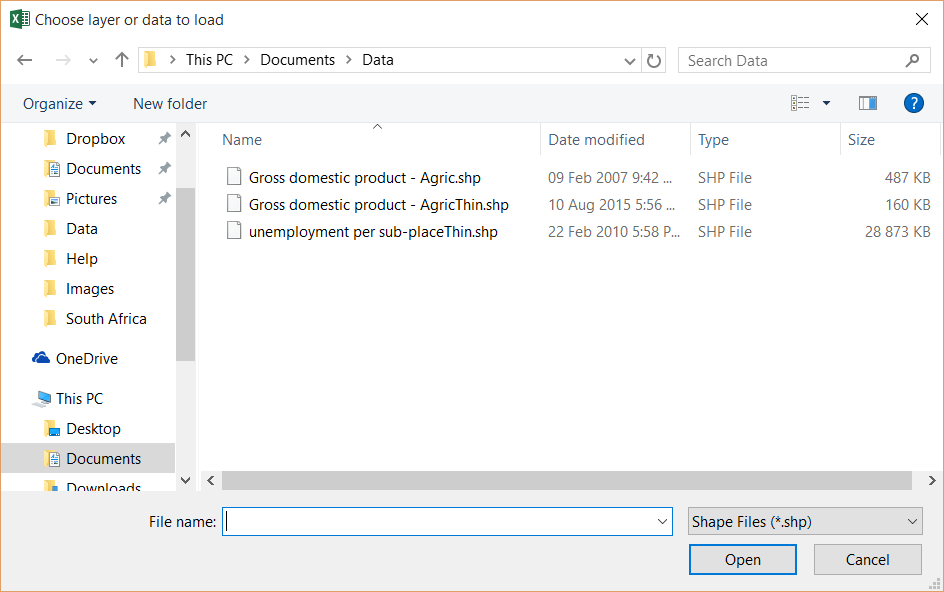Click the Up one level arrow

122,60
